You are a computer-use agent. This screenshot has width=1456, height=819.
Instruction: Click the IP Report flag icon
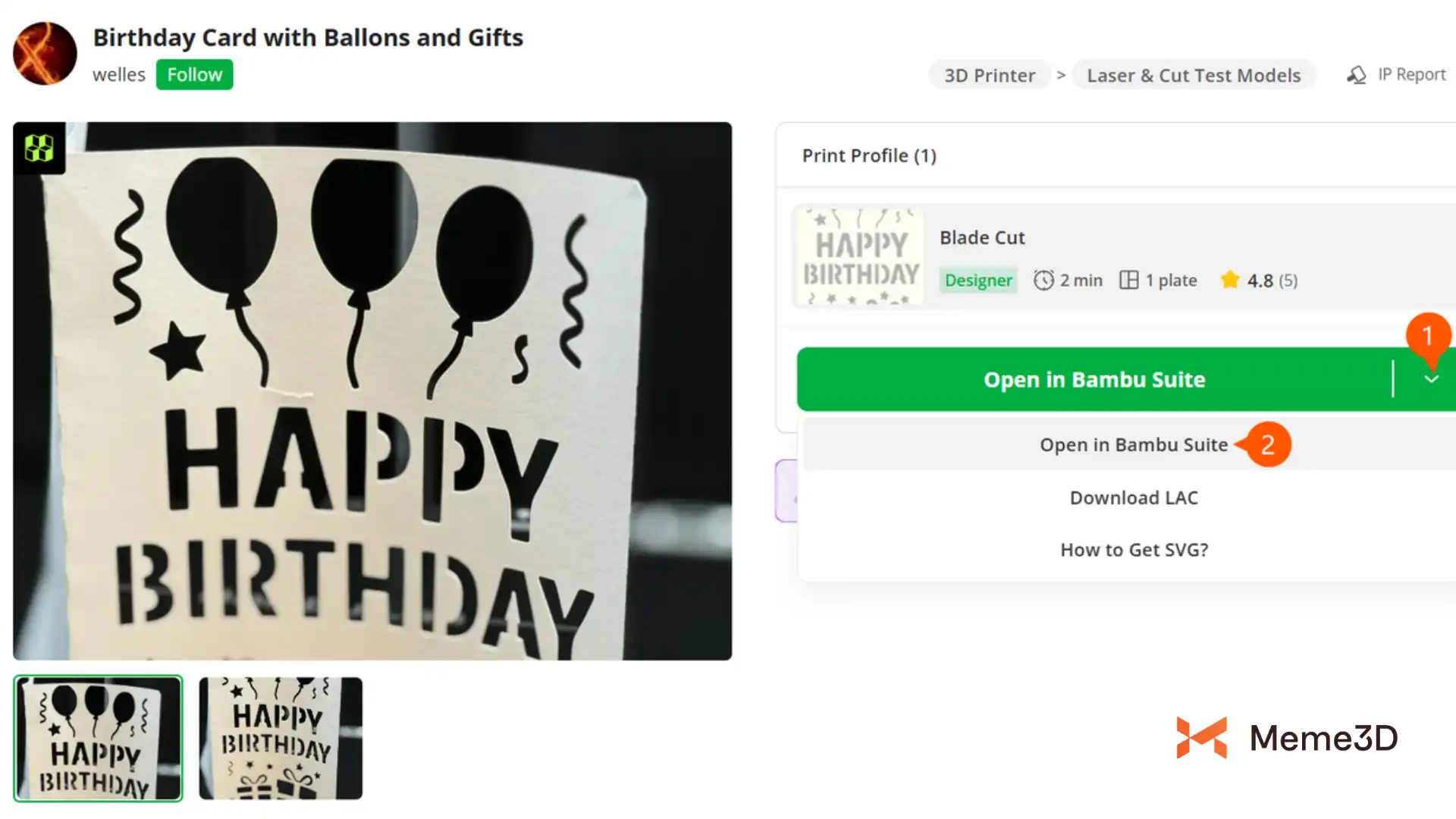(1357, 75)
